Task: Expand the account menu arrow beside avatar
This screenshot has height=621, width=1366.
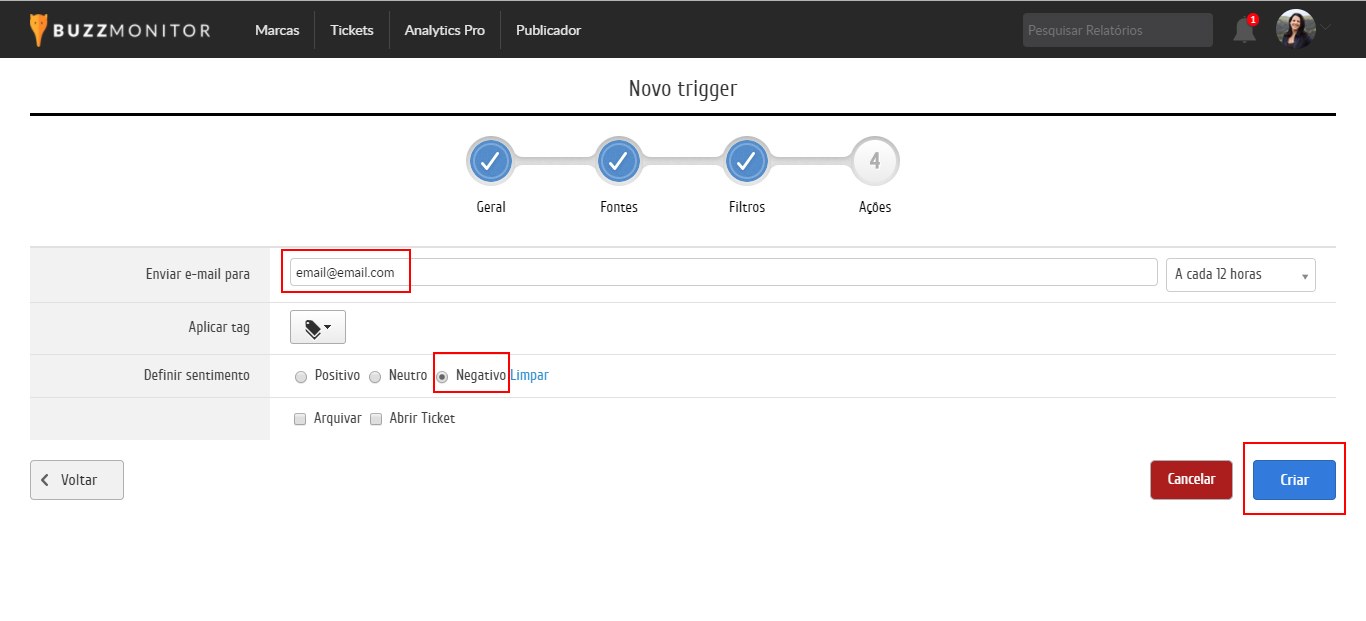Action: (x=1327, y=27)
